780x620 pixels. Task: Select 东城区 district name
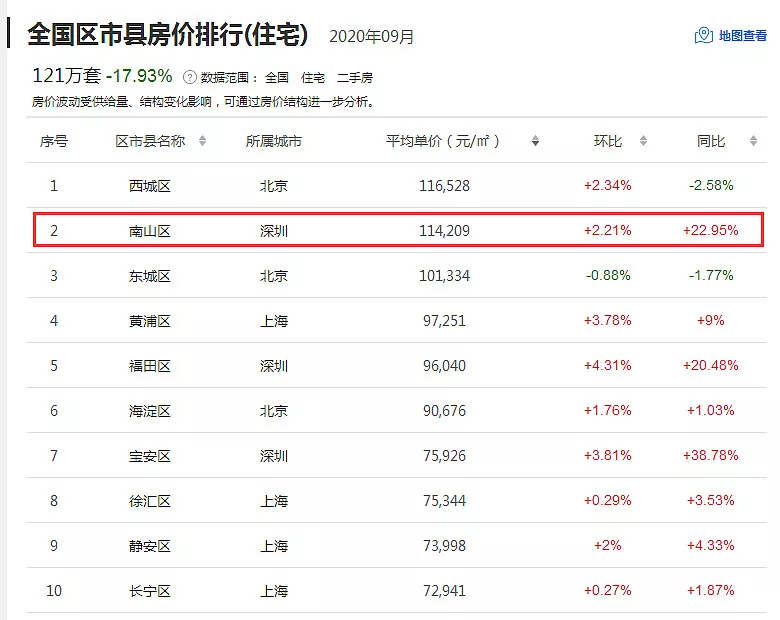pos(150,276)
